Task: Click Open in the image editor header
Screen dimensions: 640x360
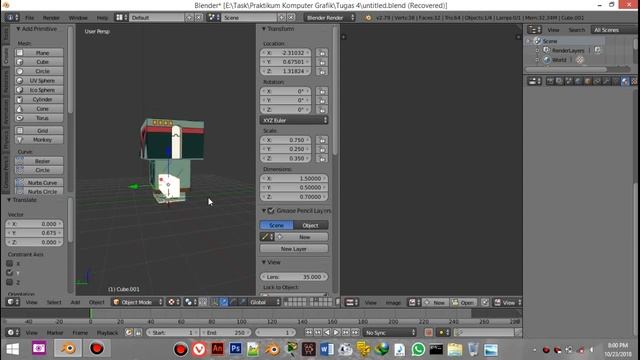Action: (x=463, y=302)
